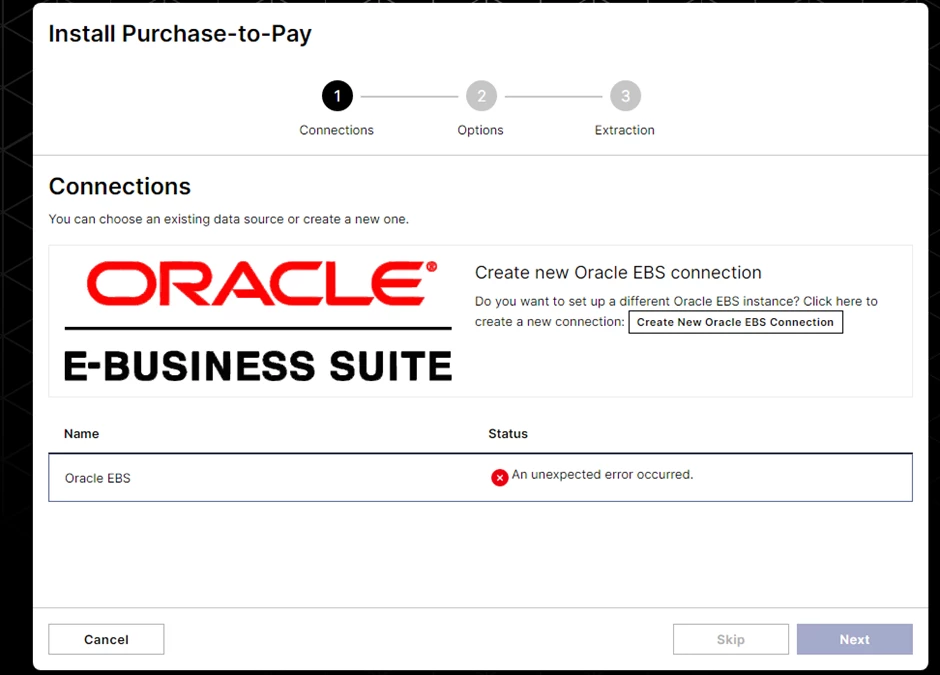This screenshot has width=940, height=675.
Task: Click the 'Options' step label
Action: [x=480, y=130]
